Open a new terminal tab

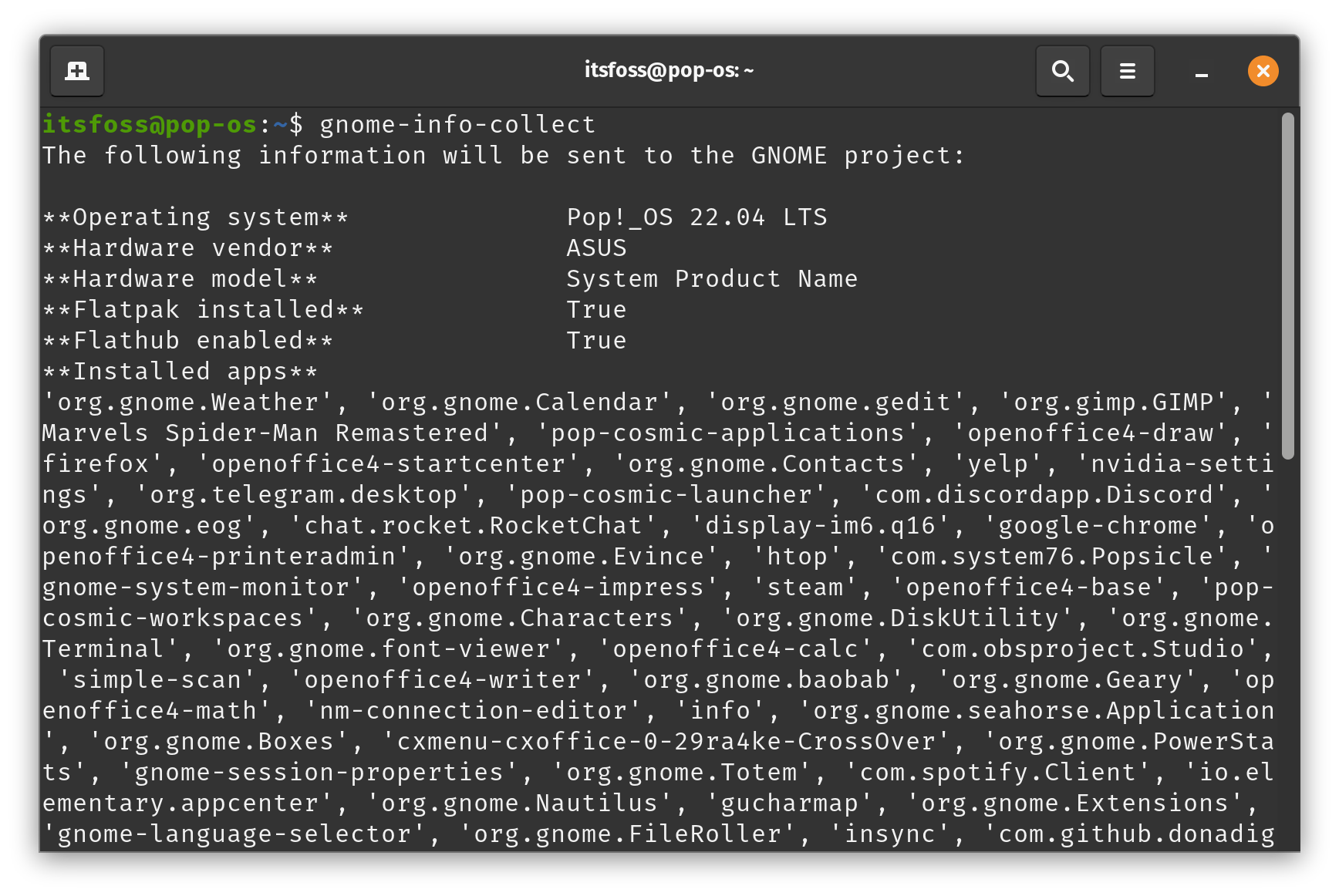pyautogui.click(x=76, y=70)
